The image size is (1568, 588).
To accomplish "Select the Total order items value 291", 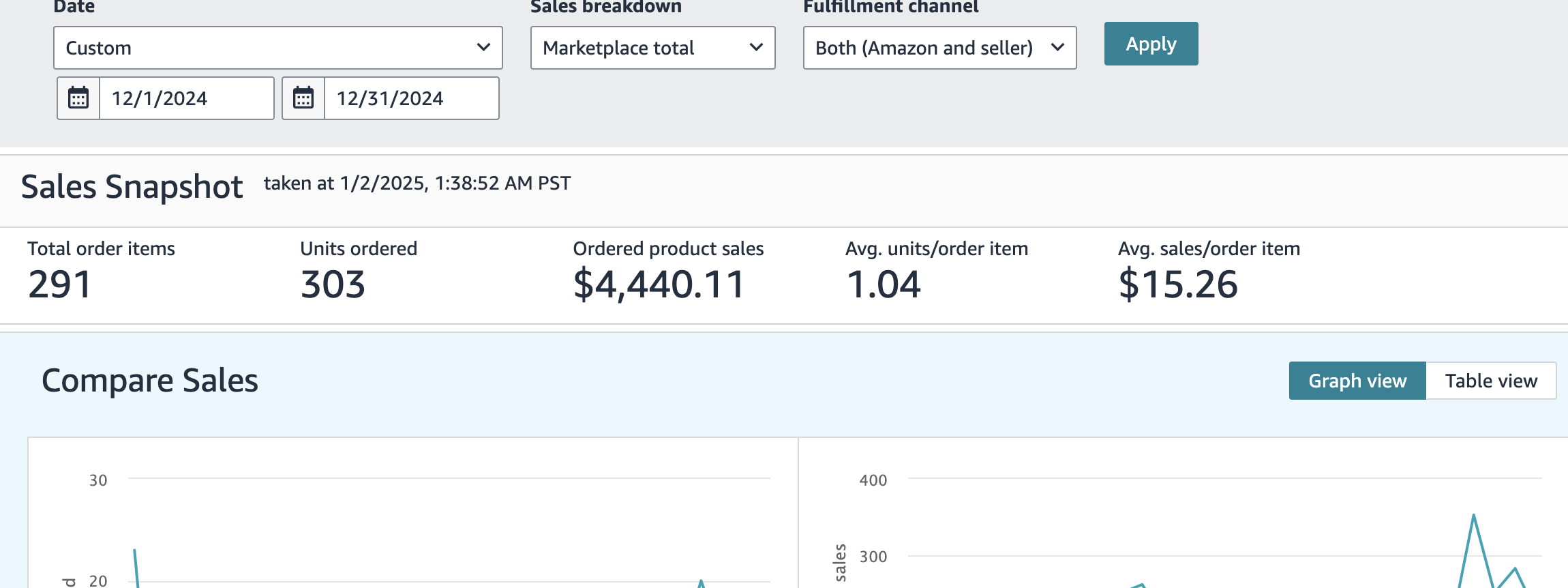I will coord(59,284).
